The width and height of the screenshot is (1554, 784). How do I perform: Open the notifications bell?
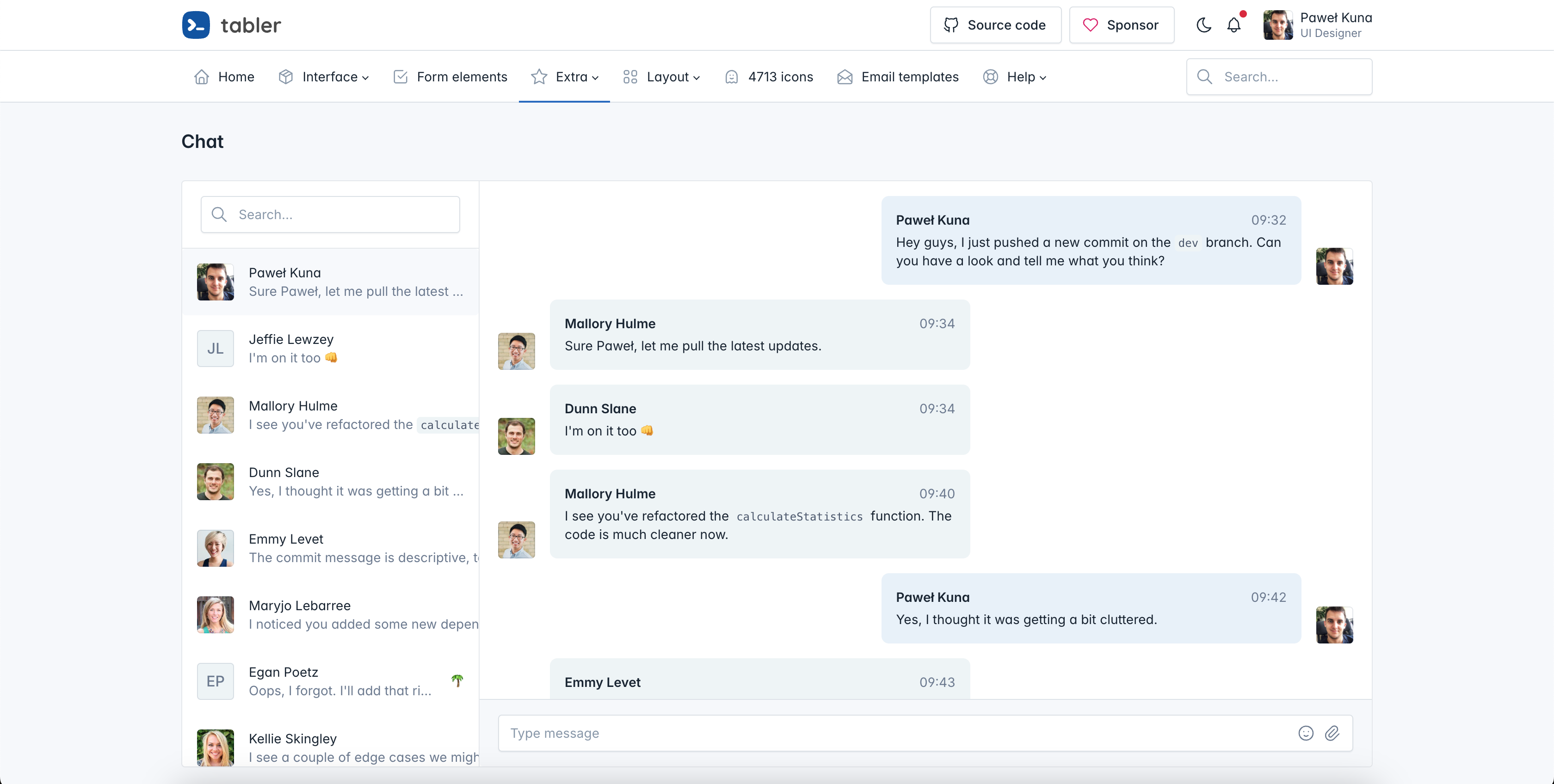pos(1233,24)
